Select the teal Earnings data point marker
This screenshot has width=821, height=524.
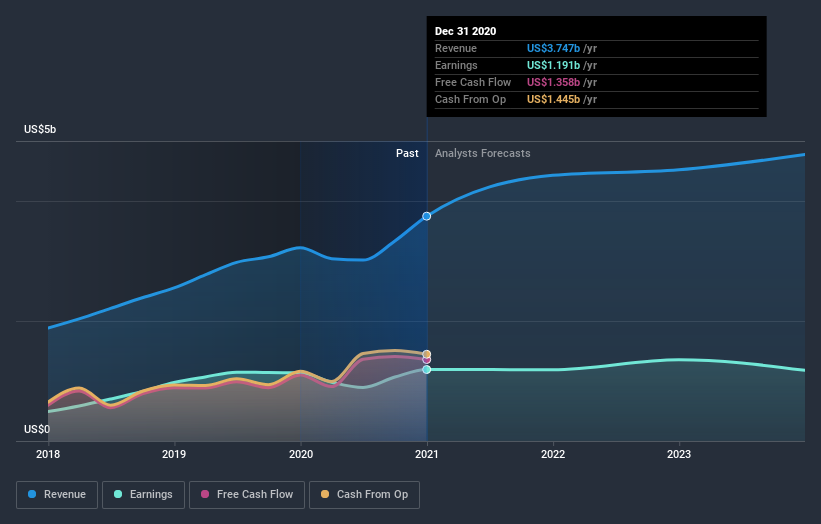coord(427,370)
